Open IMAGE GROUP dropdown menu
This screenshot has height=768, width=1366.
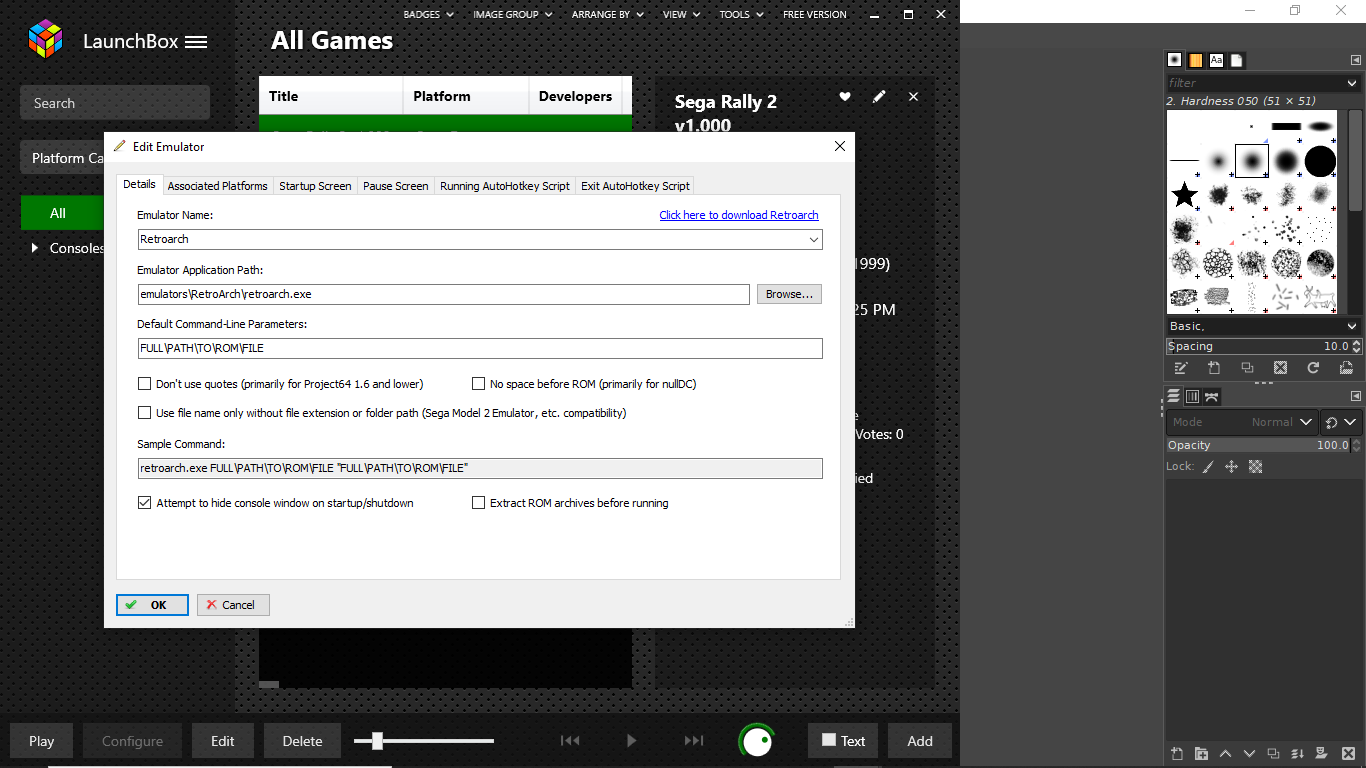[513, 15]
